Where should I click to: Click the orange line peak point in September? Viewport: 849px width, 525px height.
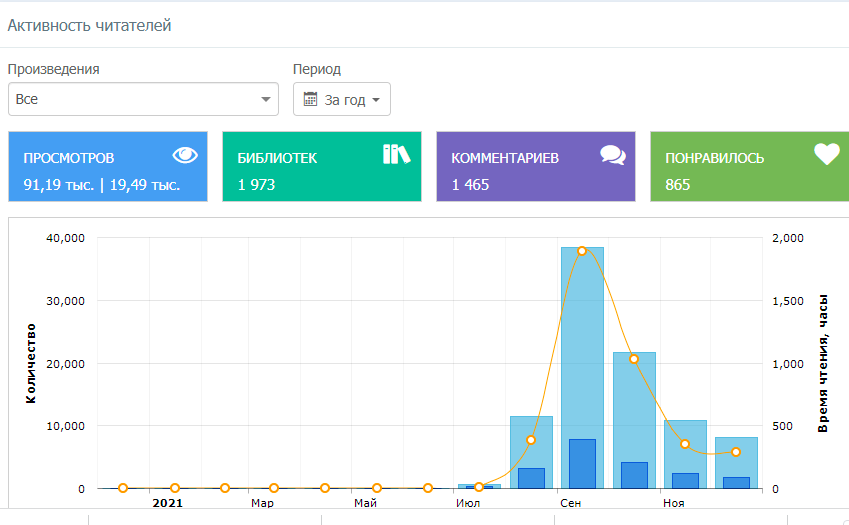coord(582,251)
